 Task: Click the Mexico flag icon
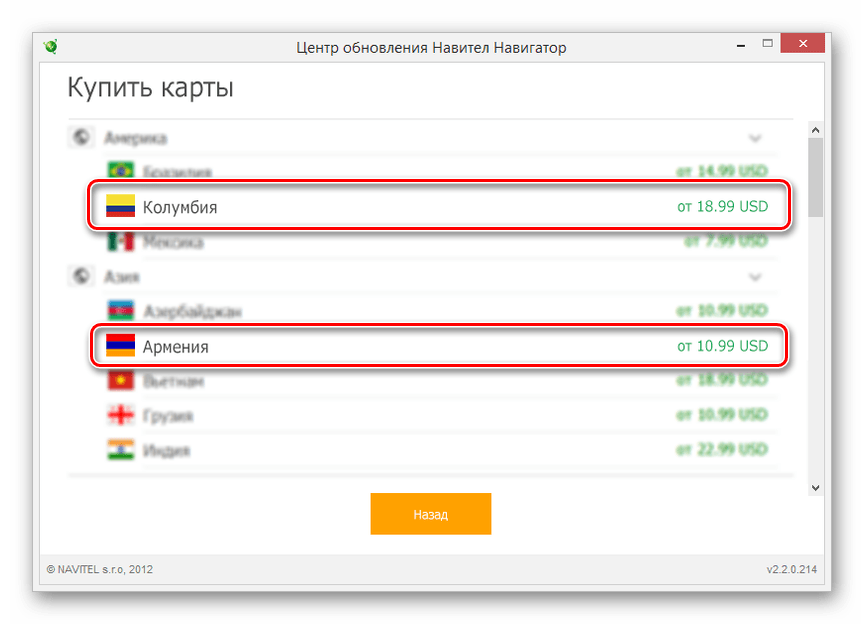click(x=121, y=241)
